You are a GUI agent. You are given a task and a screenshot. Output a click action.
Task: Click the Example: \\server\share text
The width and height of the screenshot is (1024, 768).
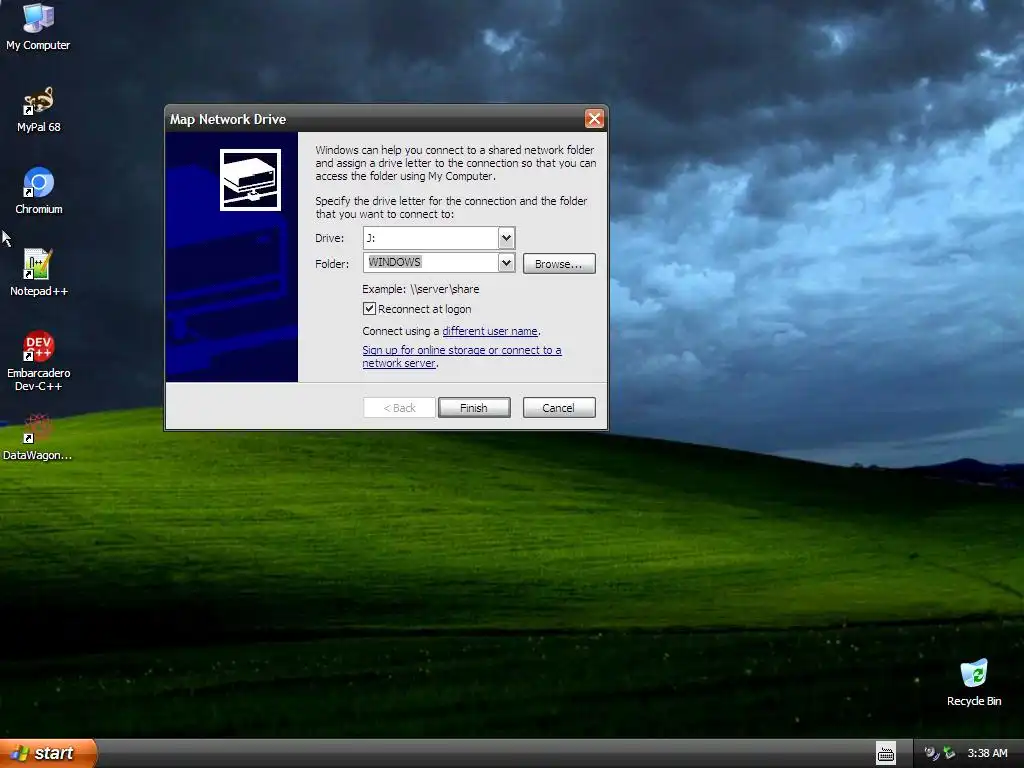[x=421, y=289]
